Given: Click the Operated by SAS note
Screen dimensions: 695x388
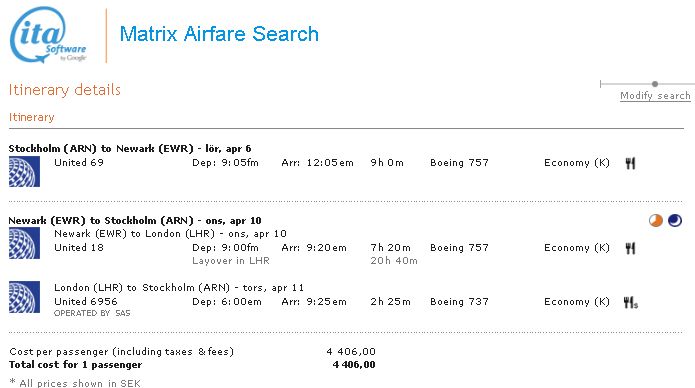Looking at the screenshot, I should pos(92,313).
